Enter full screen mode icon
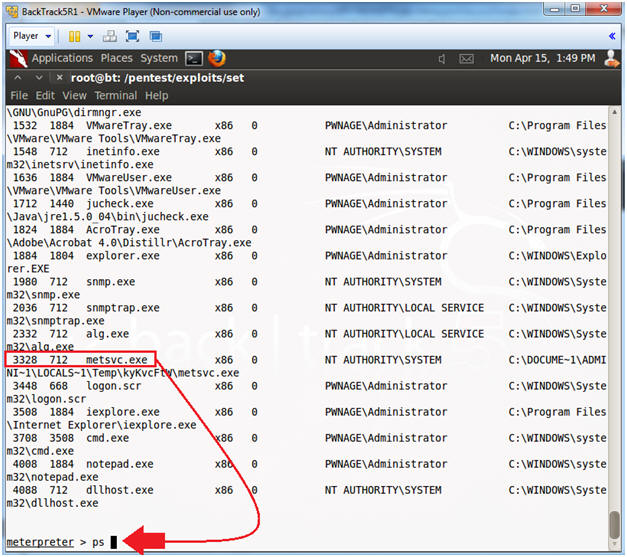The height and width of the screenshot is (557, 627). tap(132, 36)
